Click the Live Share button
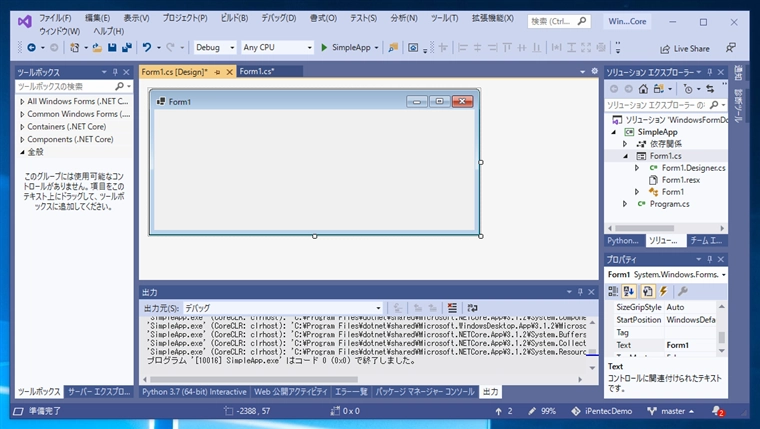760x429 pixels. (685, 48)
